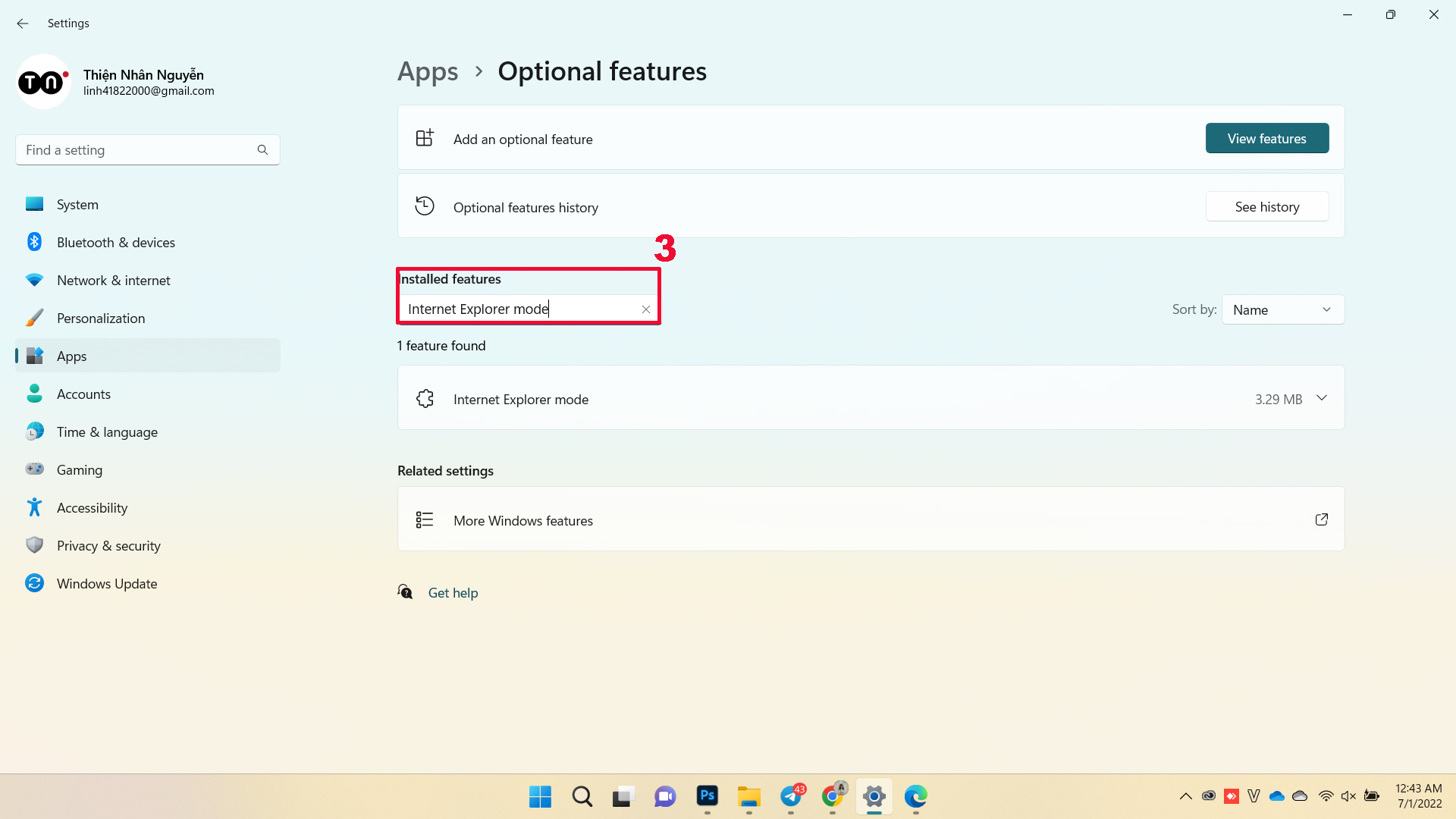Open Microsoft Edge from the taskbar
Image resolution: width=1456 pixels, height=819 pixels.
coord(916,796)
